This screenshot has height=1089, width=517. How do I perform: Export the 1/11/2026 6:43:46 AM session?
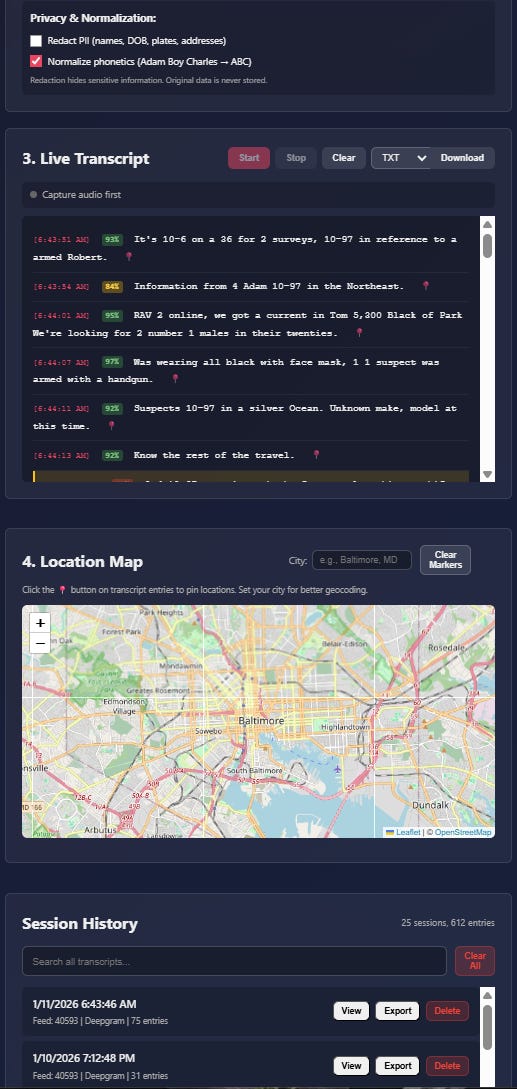coord(398,1011)
